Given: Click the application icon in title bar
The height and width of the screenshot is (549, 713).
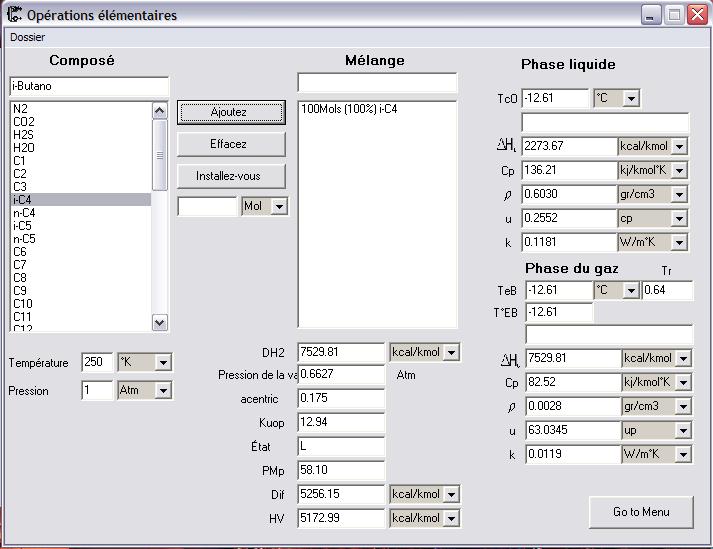Looking at the screenshot, I should coord(14,15).
